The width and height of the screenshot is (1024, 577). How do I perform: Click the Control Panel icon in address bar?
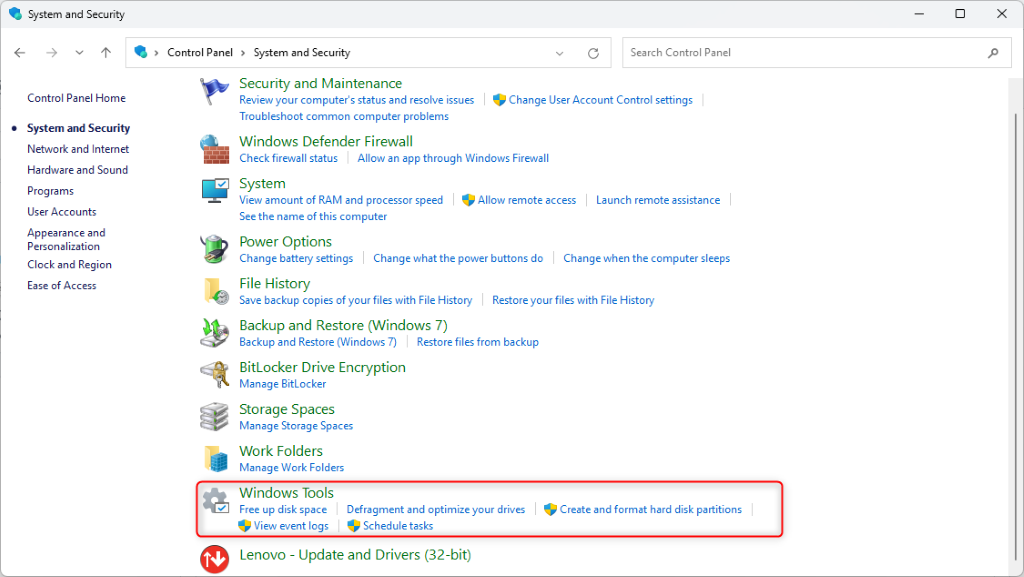(x=140, y=52)
